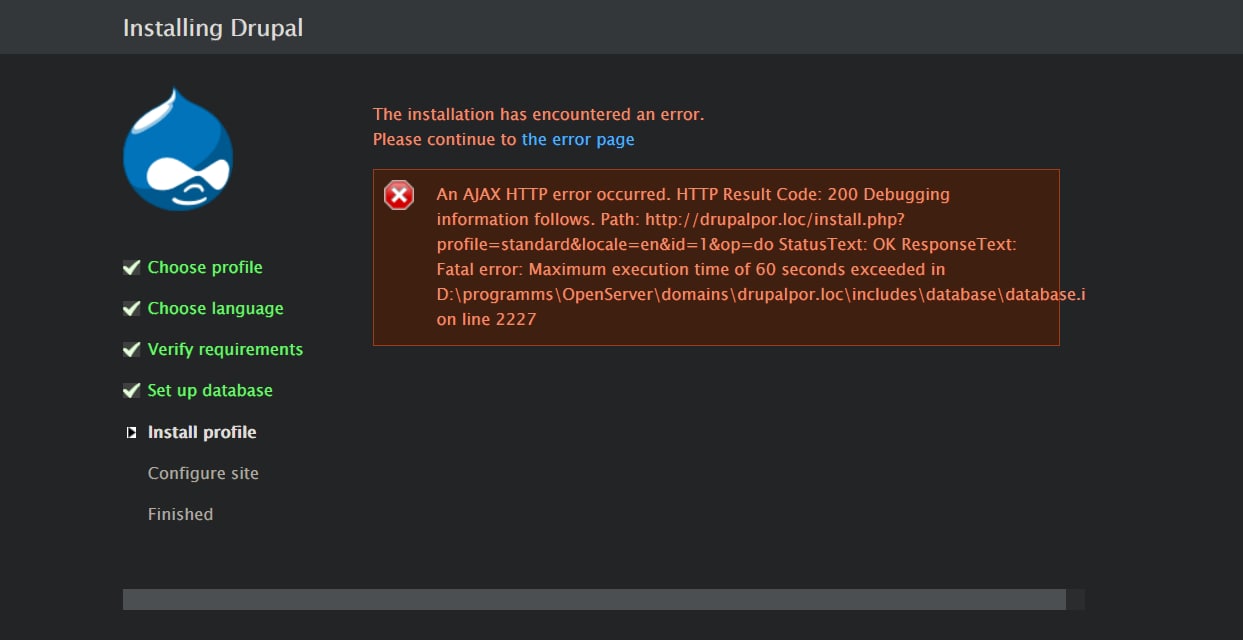Click the AJAX HTTP error message text

(761, 257)
